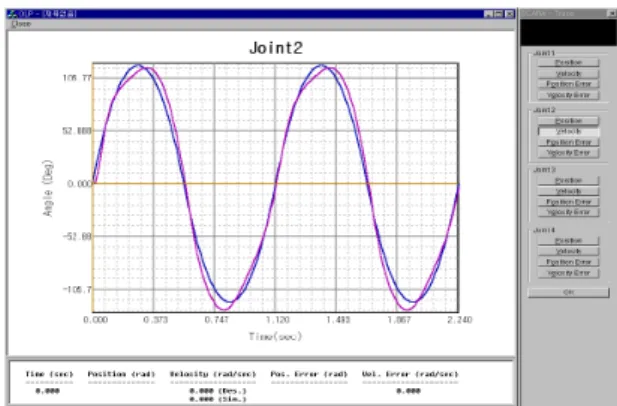Minimize the Joint2 plot window
The image size is (617, 406).
(x=488, y=14)
